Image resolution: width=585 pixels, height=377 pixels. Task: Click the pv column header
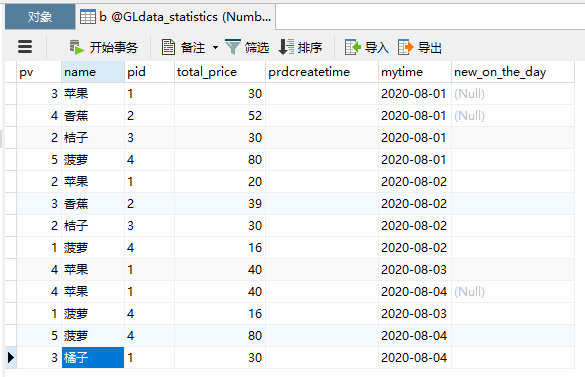pyautogui.click(x=39, y=72)
